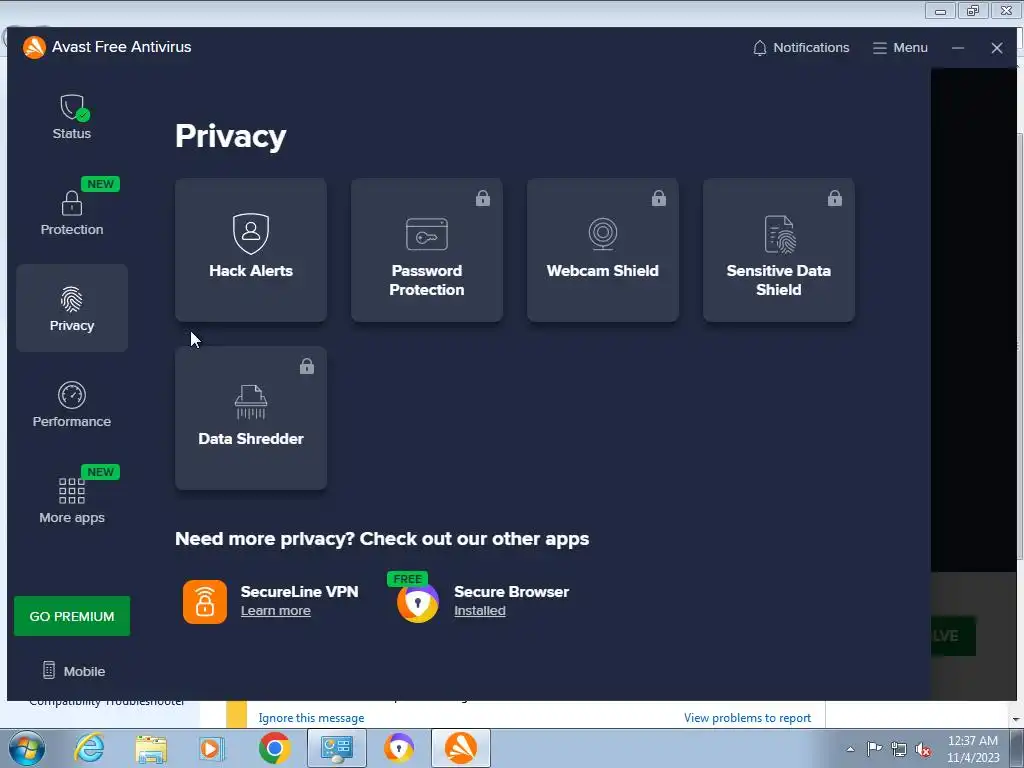Click View problems to report link
Image resolution: width=1024 pixels, height=768 pixels.
748,718
